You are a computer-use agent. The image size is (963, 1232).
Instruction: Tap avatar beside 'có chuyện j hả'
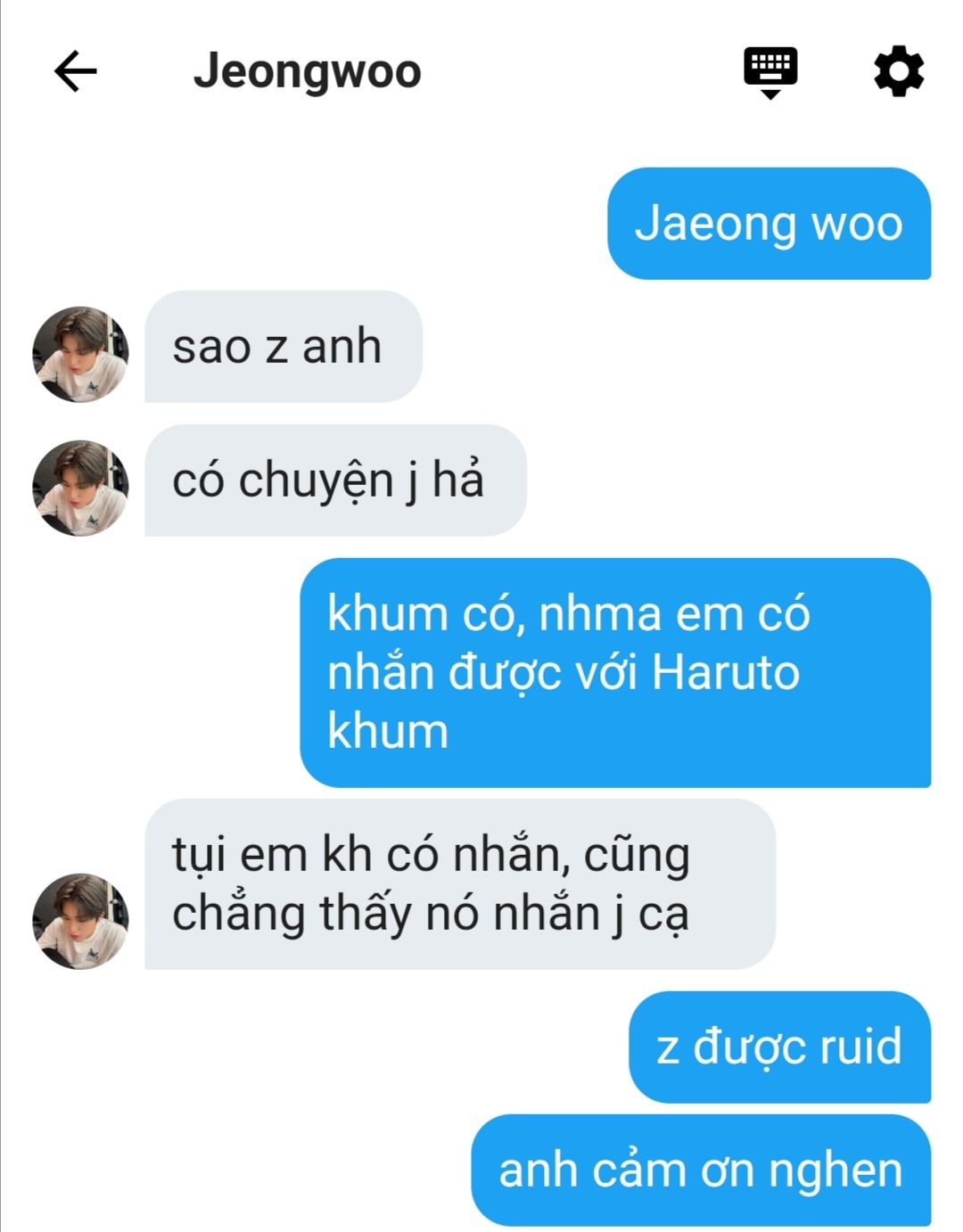click(80, 488)
